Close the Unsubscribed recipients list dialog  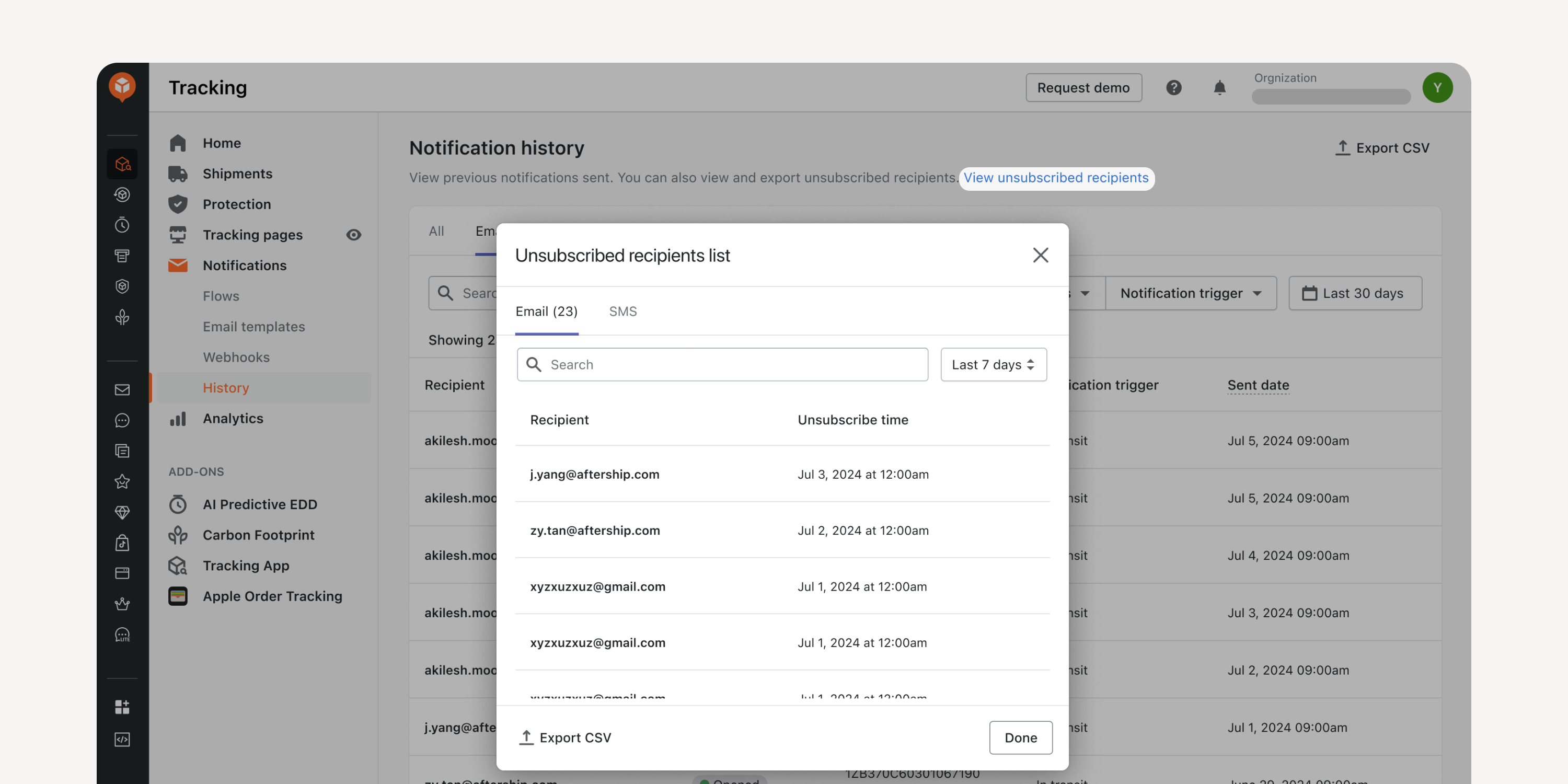coord(1040,255)
